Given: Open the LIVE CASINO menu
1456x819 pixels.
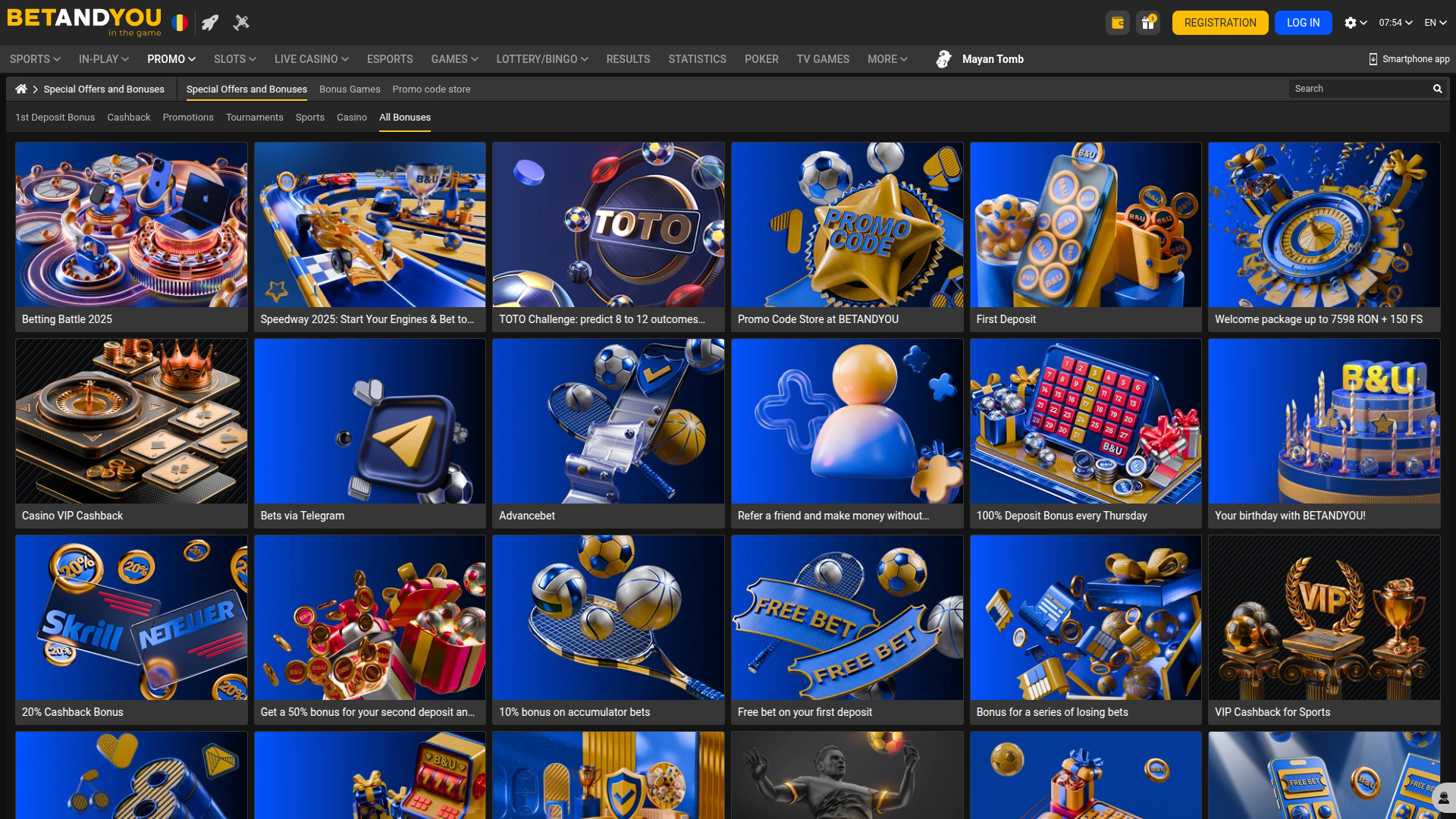Looking at the screenshot, I should coord(311,59).
